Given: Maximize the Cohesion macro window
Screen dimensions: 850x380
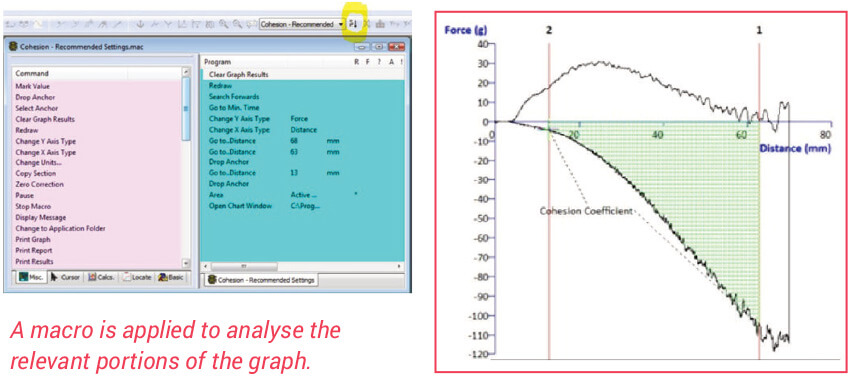Looking at the screenshot, I should [379, 47].
